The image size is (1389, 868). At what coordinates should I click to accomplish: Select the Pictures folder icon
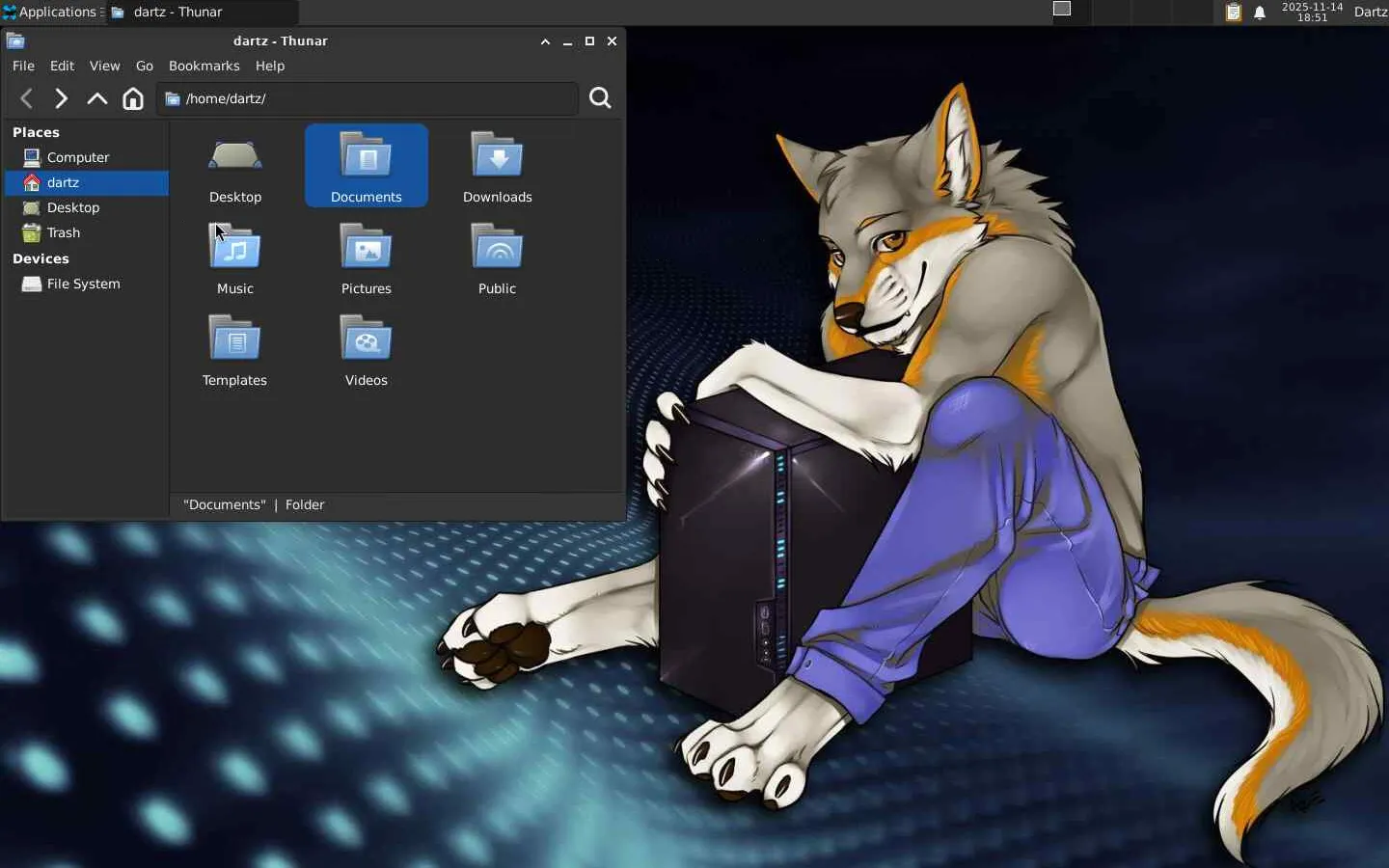367,247
